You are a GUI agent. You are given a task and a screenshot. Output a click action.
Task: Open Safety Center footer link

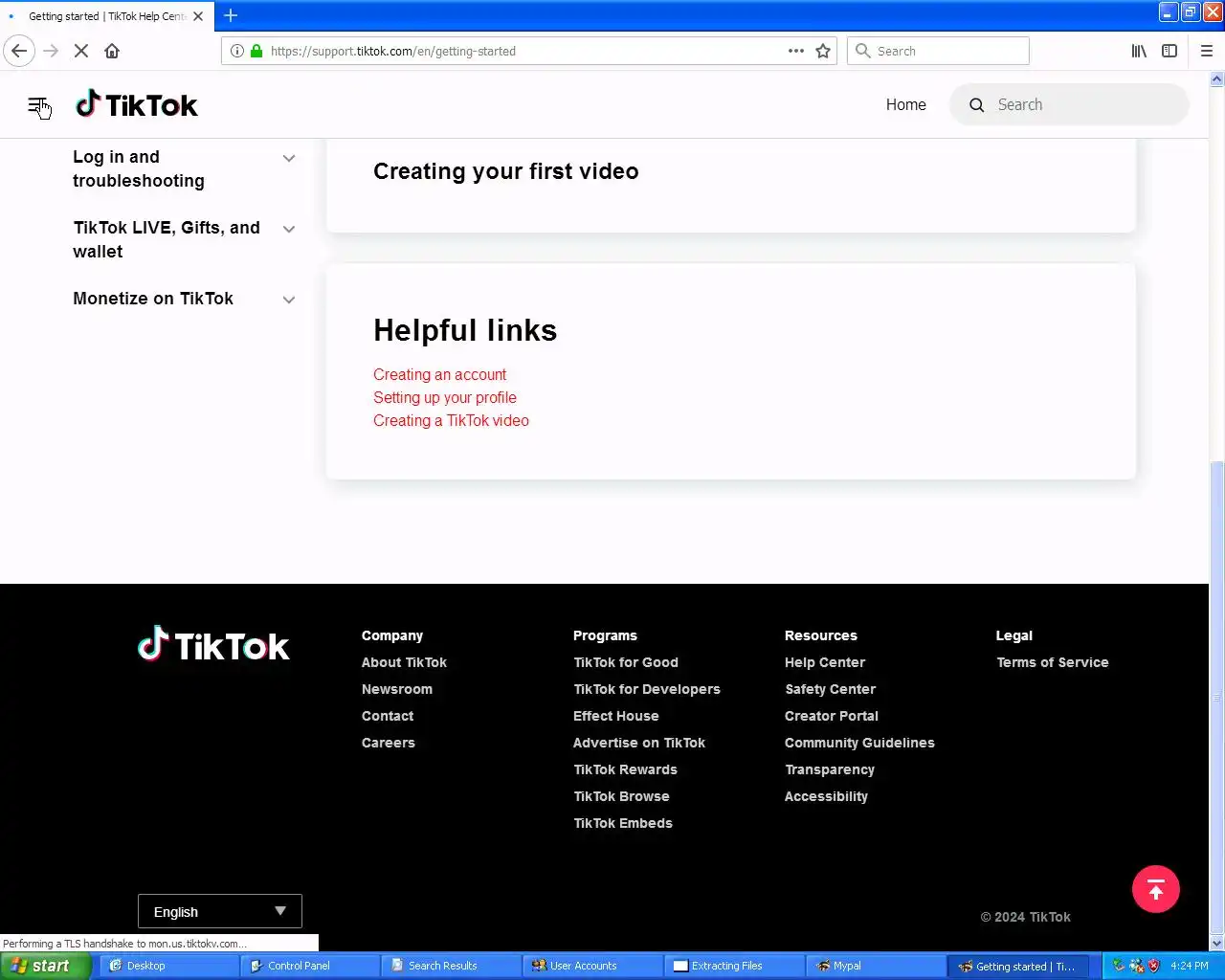(x=831, y=689)
